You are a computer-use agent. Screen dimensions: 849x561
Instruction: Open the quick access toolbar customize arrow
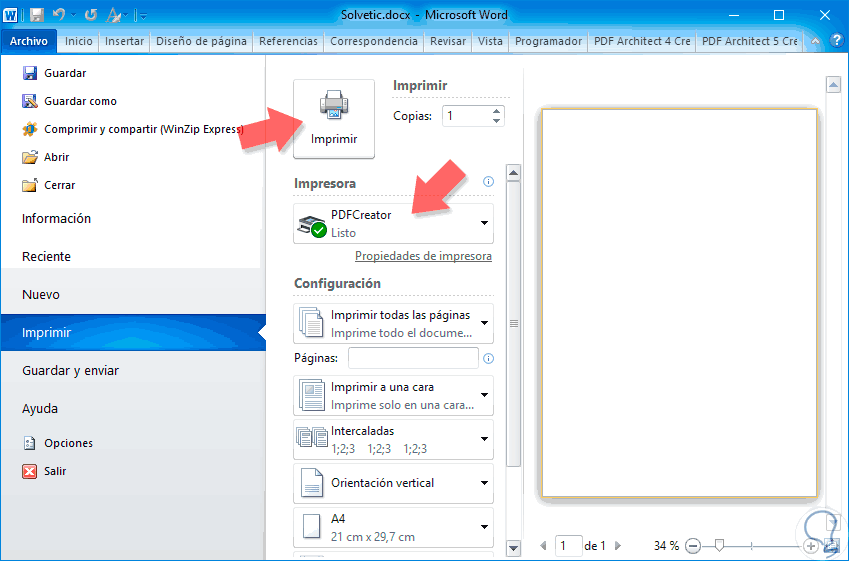(x=143, y=16)
